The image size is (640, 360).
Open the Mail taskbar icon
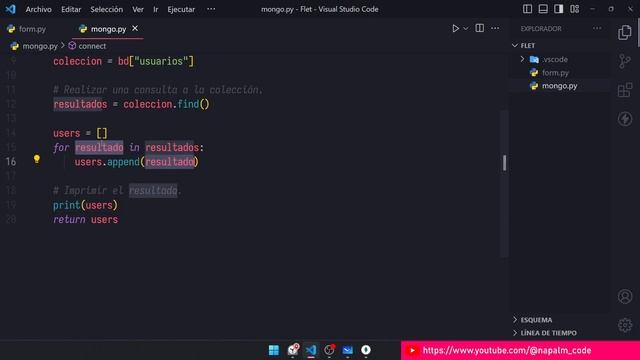click(347, 350)
